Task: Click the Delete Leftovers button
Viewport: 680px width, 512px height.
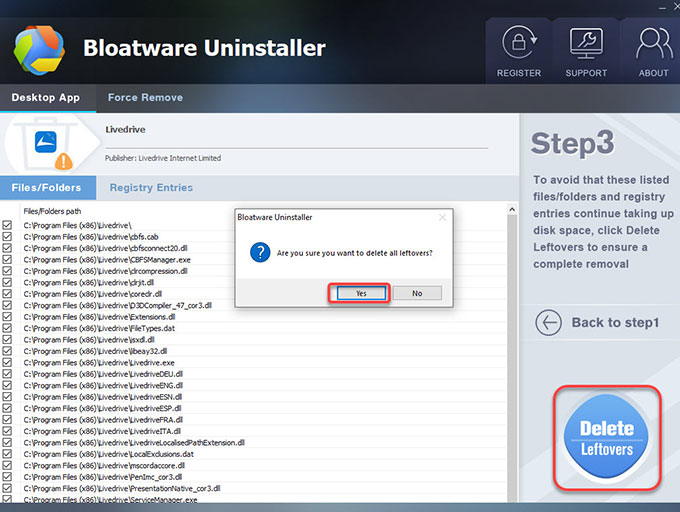Action: coord(606,437)
